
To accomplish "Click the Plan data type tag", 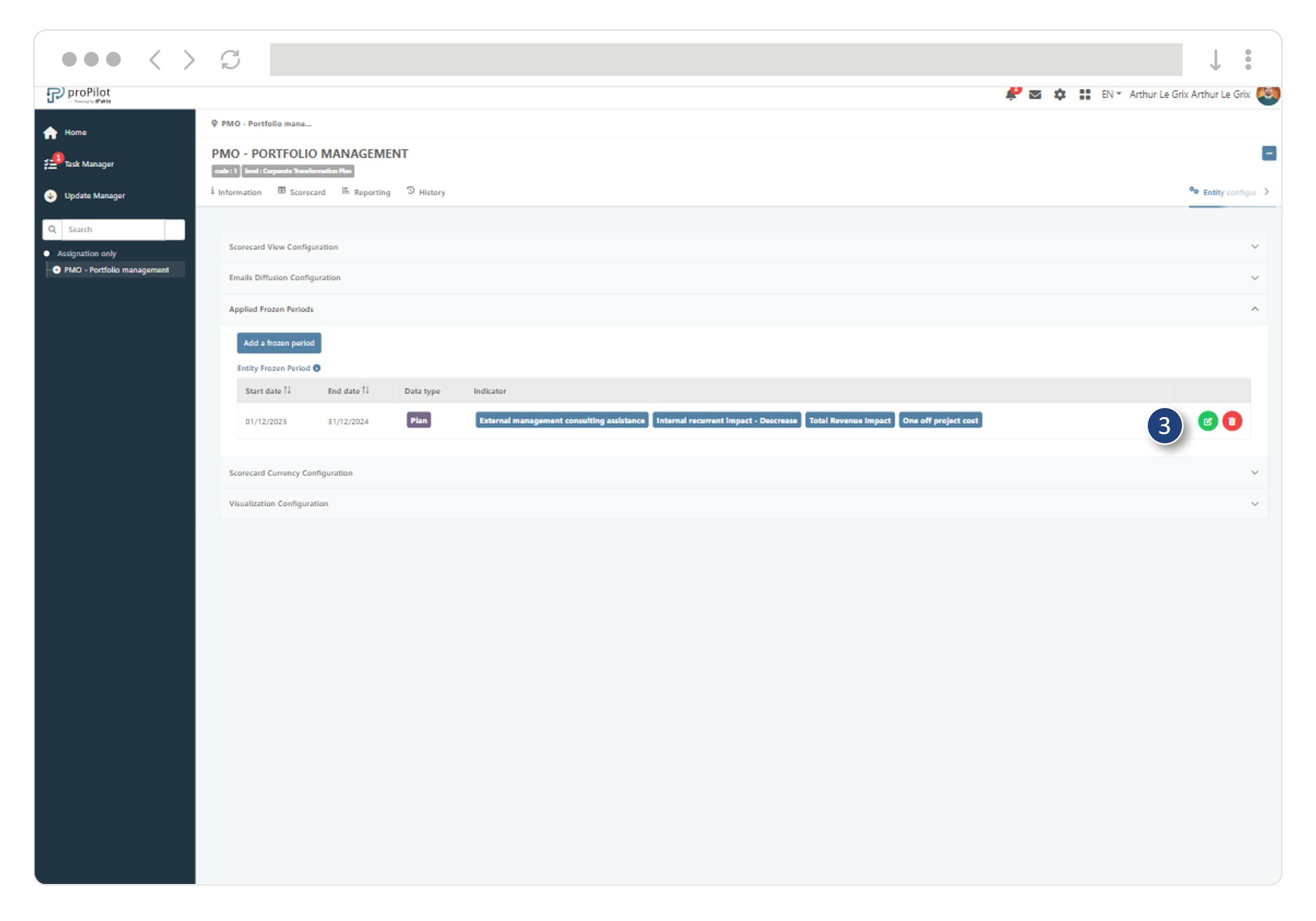I will [418, 420].
